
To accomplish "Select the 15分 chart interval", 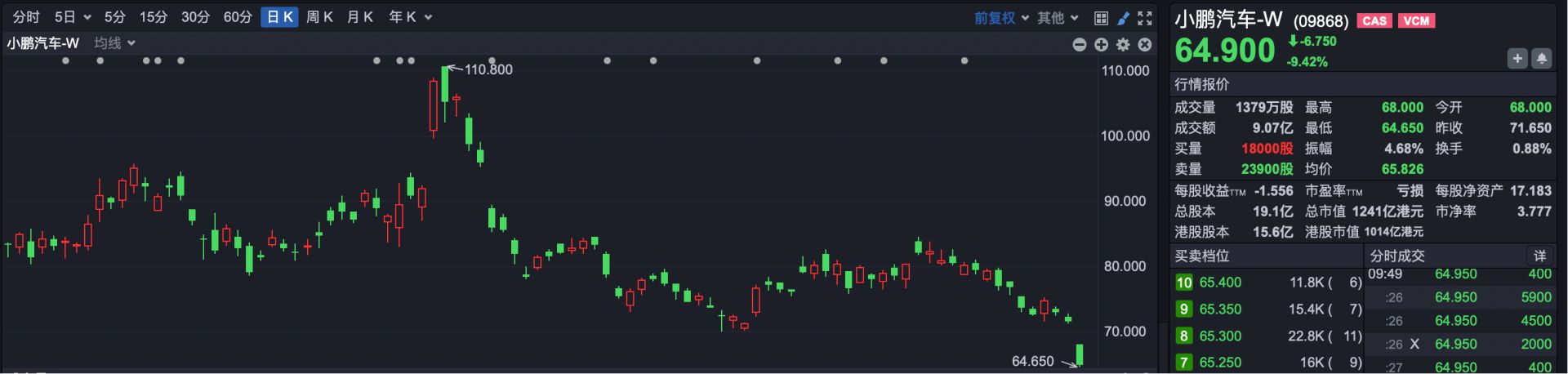I will 153,17.
